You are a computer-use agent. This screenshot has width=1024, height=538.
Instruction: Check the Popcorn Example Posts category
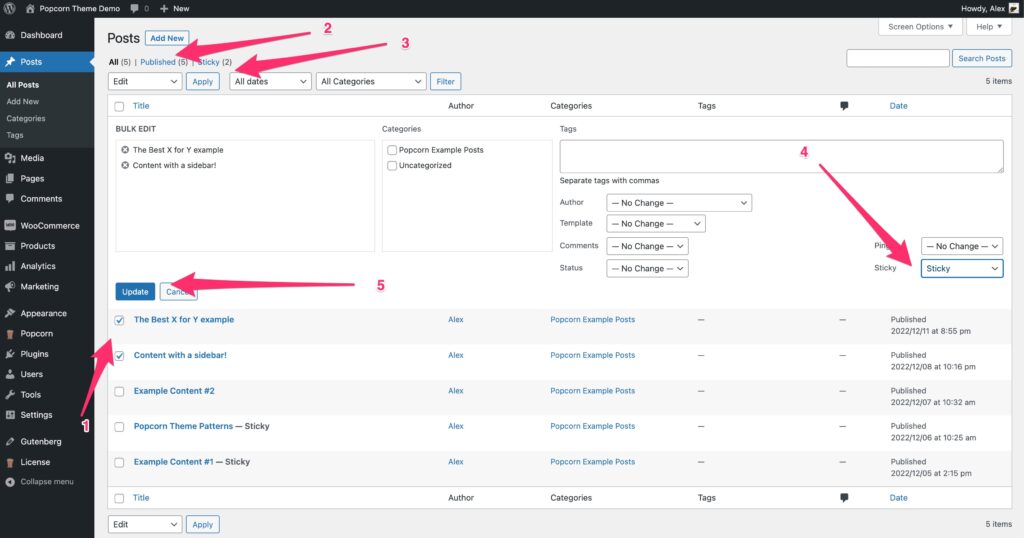click(392, 150)
